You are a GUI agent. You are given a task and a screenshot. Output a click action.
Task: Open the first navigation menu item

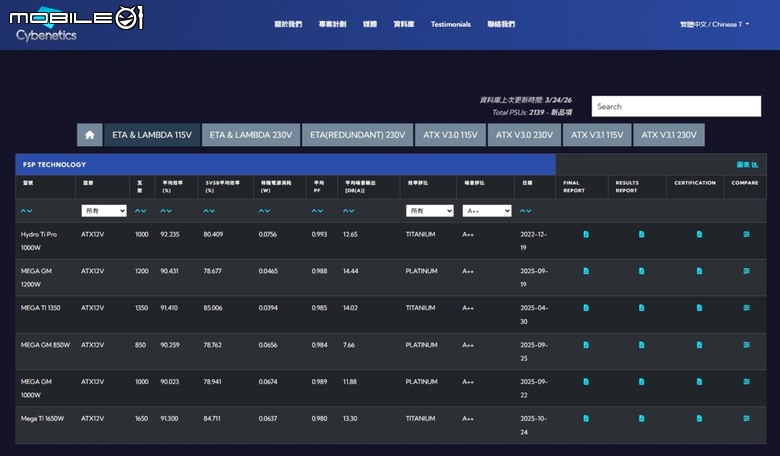(x=288, y=24)
